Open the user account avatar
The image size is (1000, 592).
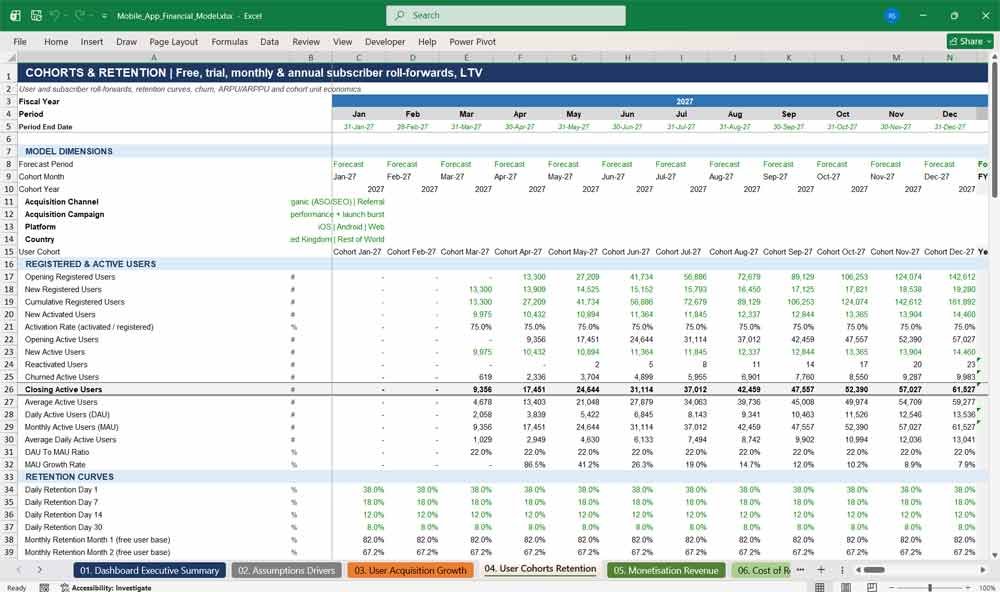[x=892, y=16]
